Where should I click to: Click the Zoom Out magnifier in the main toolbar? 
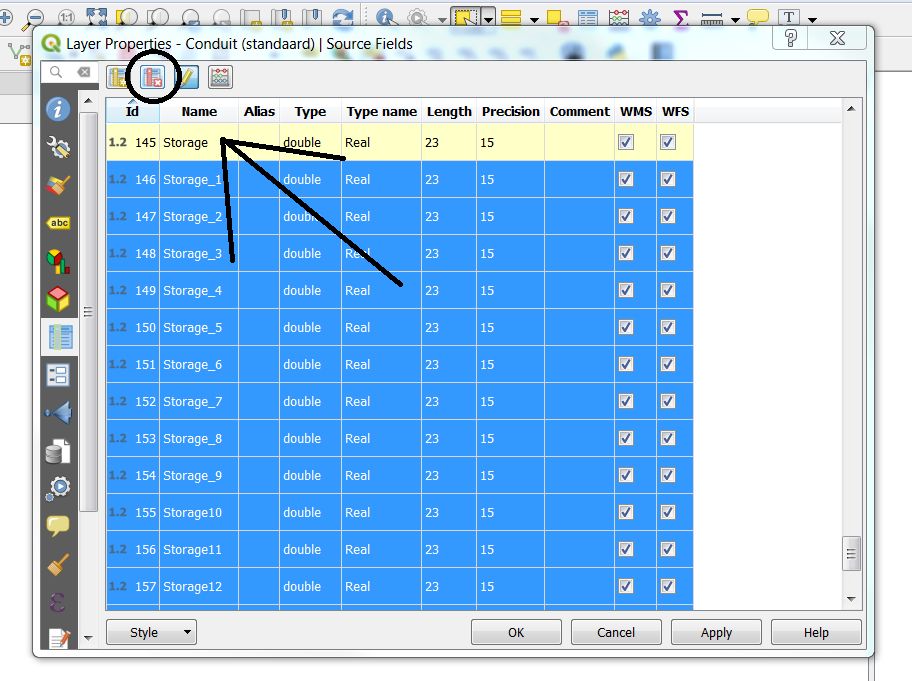(x=34, y=17)
